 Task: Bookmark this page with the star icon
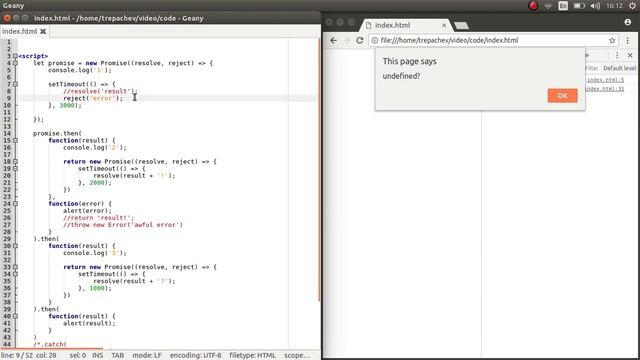(612, 40)
